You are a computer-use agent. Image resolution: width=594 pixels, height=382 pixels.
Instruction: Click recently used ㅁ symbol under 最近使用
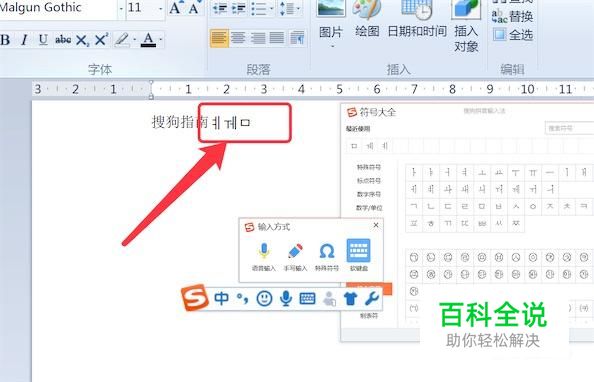(354, 146)
